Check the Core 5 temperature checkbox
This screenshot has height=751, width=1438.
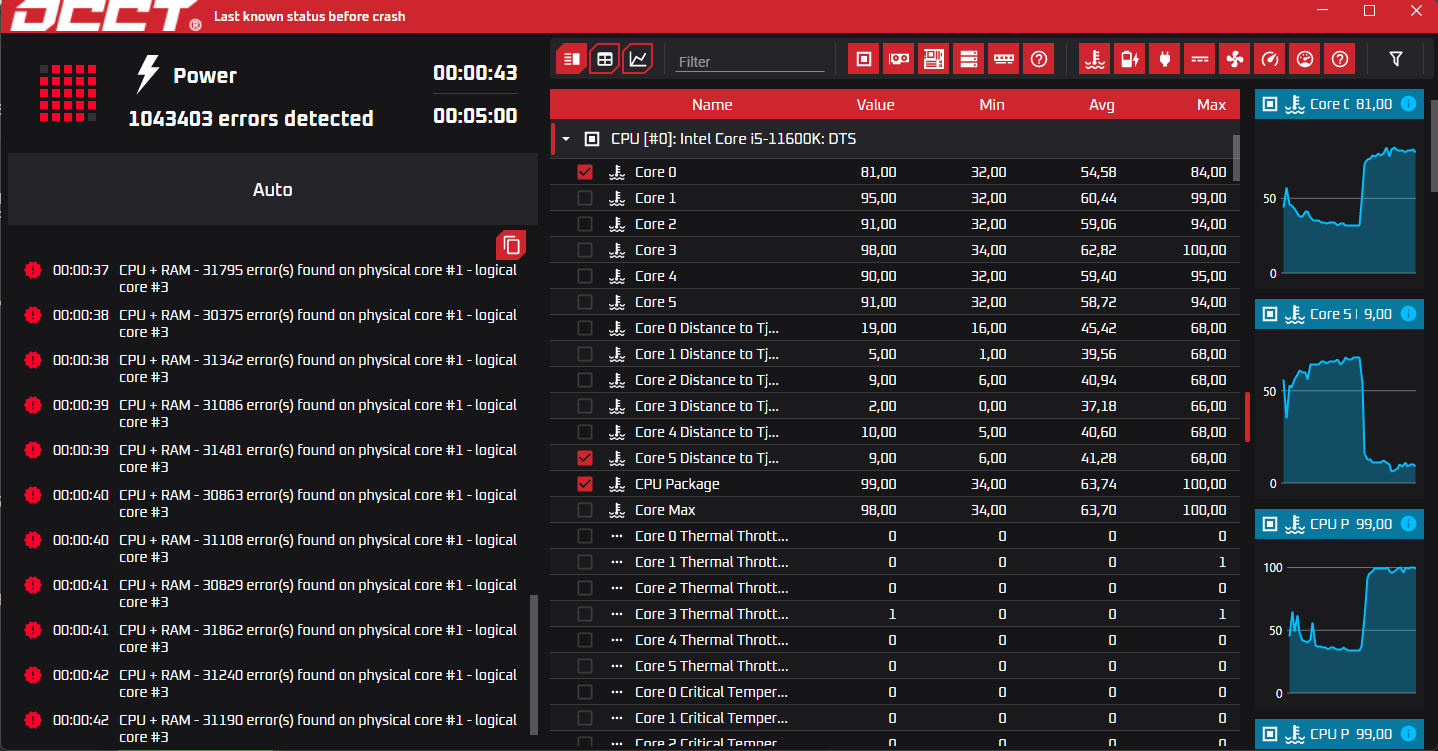[x=585, y=302]
